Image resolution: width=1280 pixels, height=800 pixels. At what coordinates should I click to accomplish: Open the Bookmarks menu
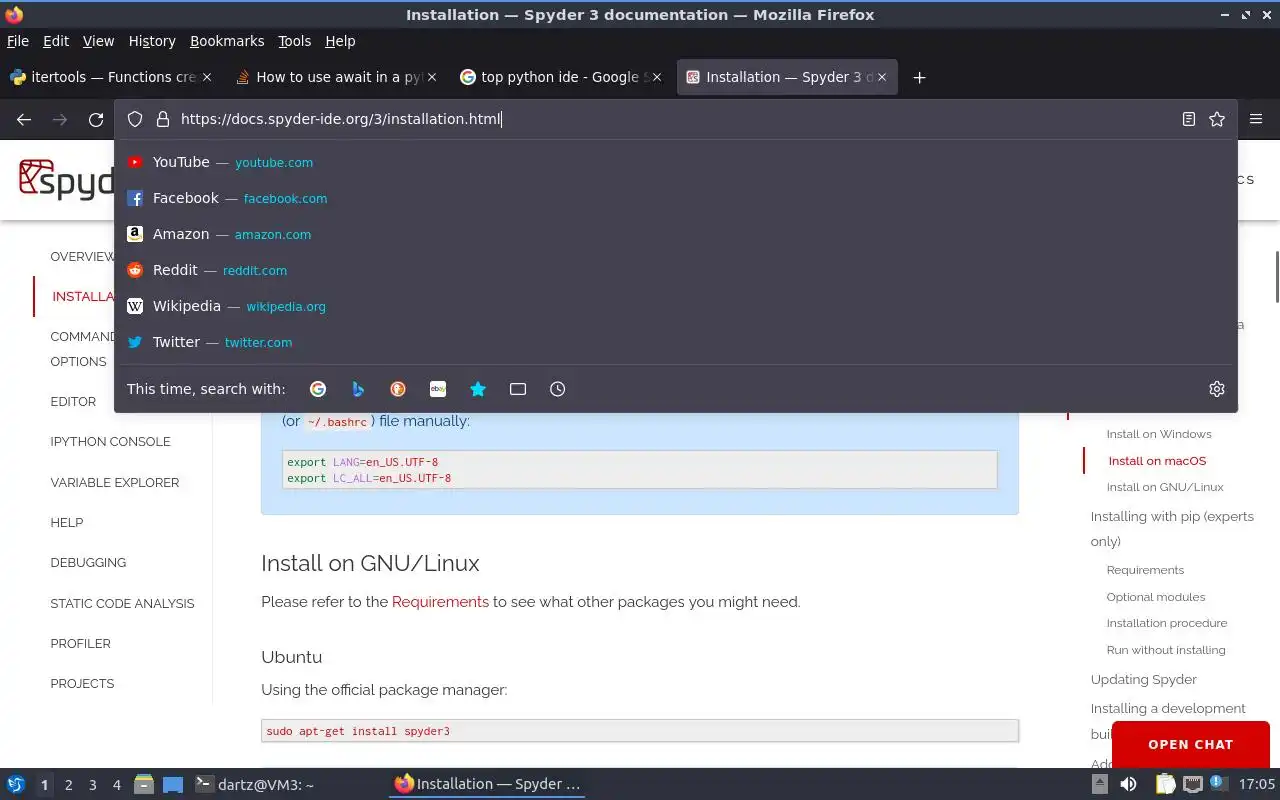click(227, 41)
